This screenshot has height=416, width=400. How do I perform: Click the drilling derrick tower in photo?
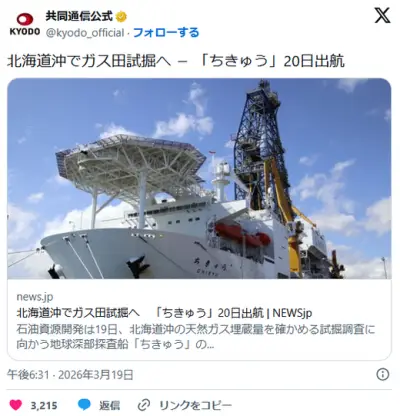point(259,140)
